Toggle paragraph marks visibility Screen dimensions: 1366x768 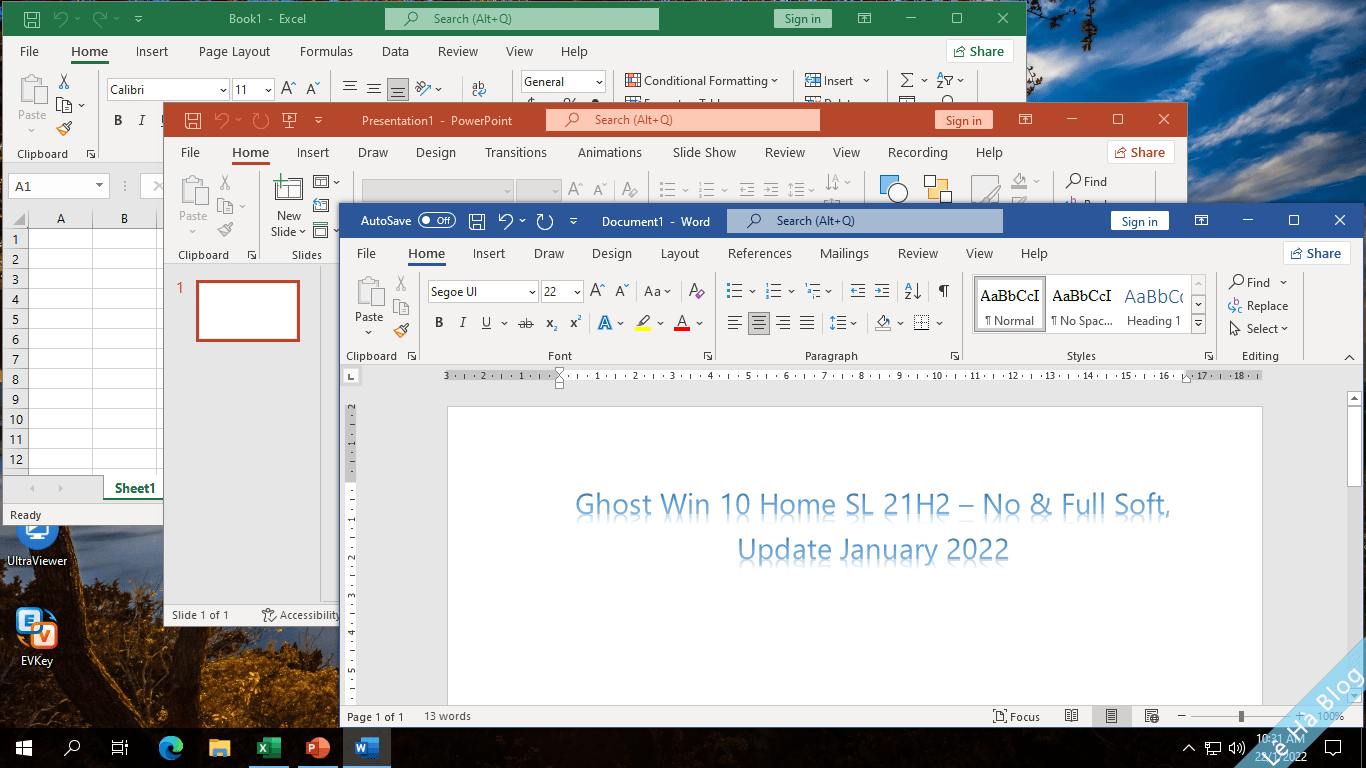tap(943, 289)
